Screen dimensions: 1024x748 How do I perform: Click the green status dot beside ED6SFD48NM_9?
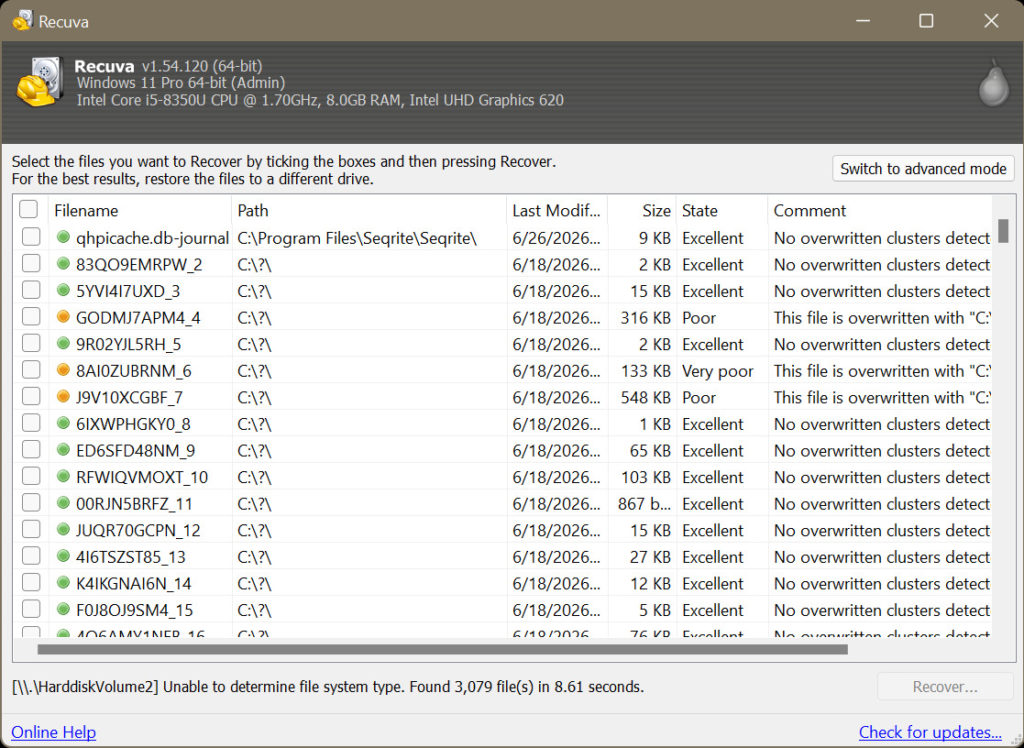click(63, 450)
